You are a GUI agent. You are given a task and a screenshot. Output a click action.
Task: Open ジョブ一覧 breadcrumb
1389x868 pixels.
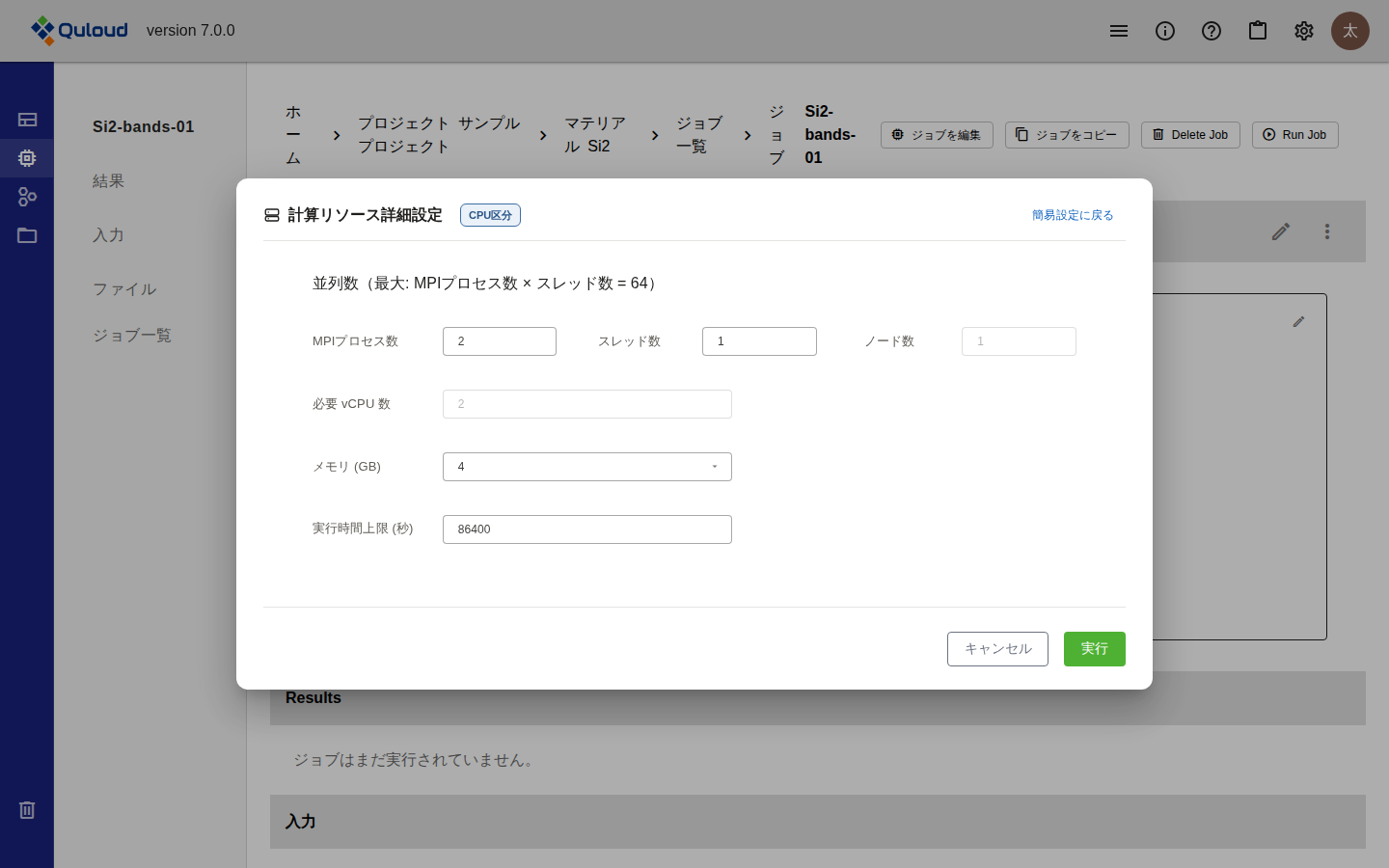[699, 135]
